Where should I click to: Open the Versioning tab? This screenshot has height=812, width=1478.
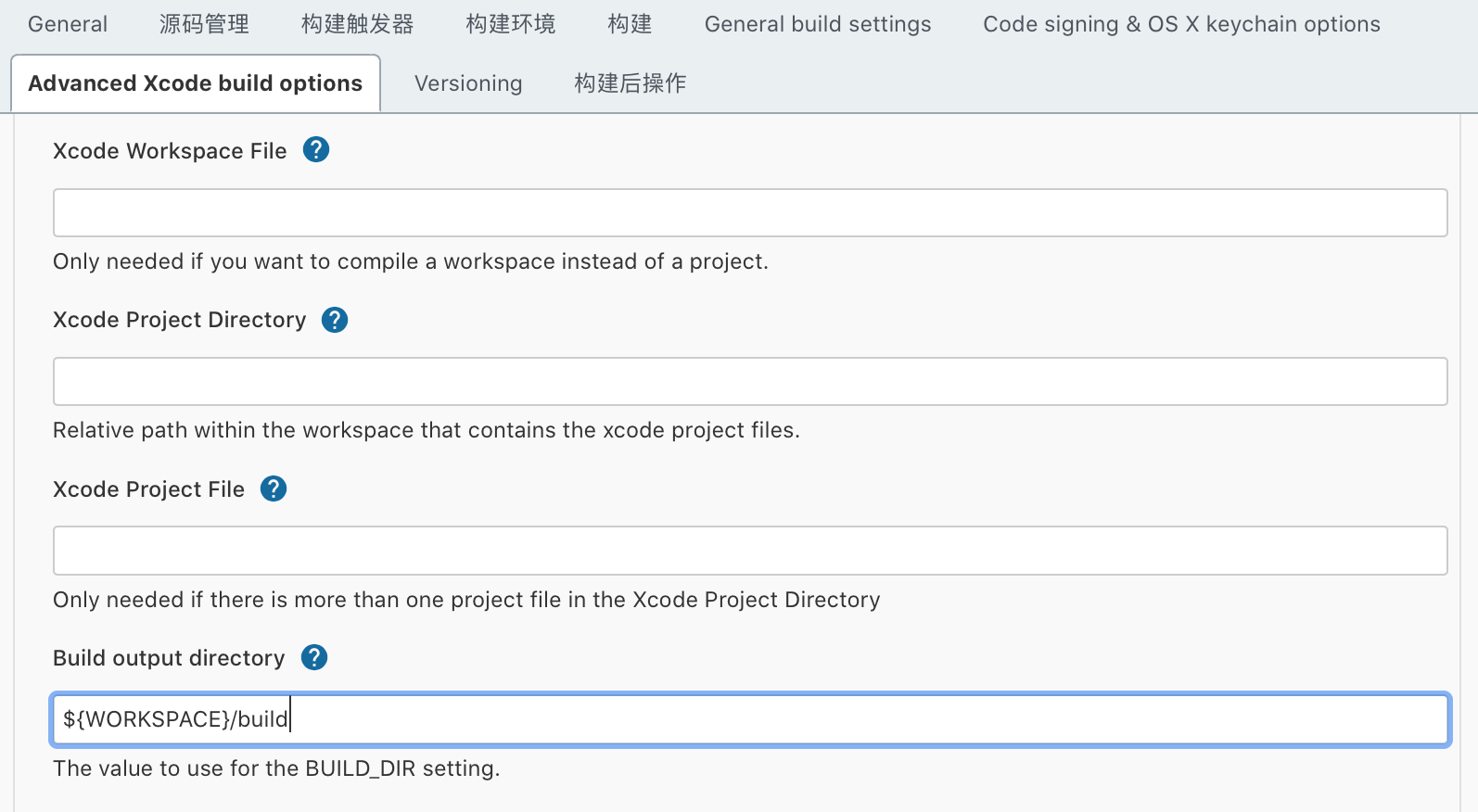click(x=468, y=83)
